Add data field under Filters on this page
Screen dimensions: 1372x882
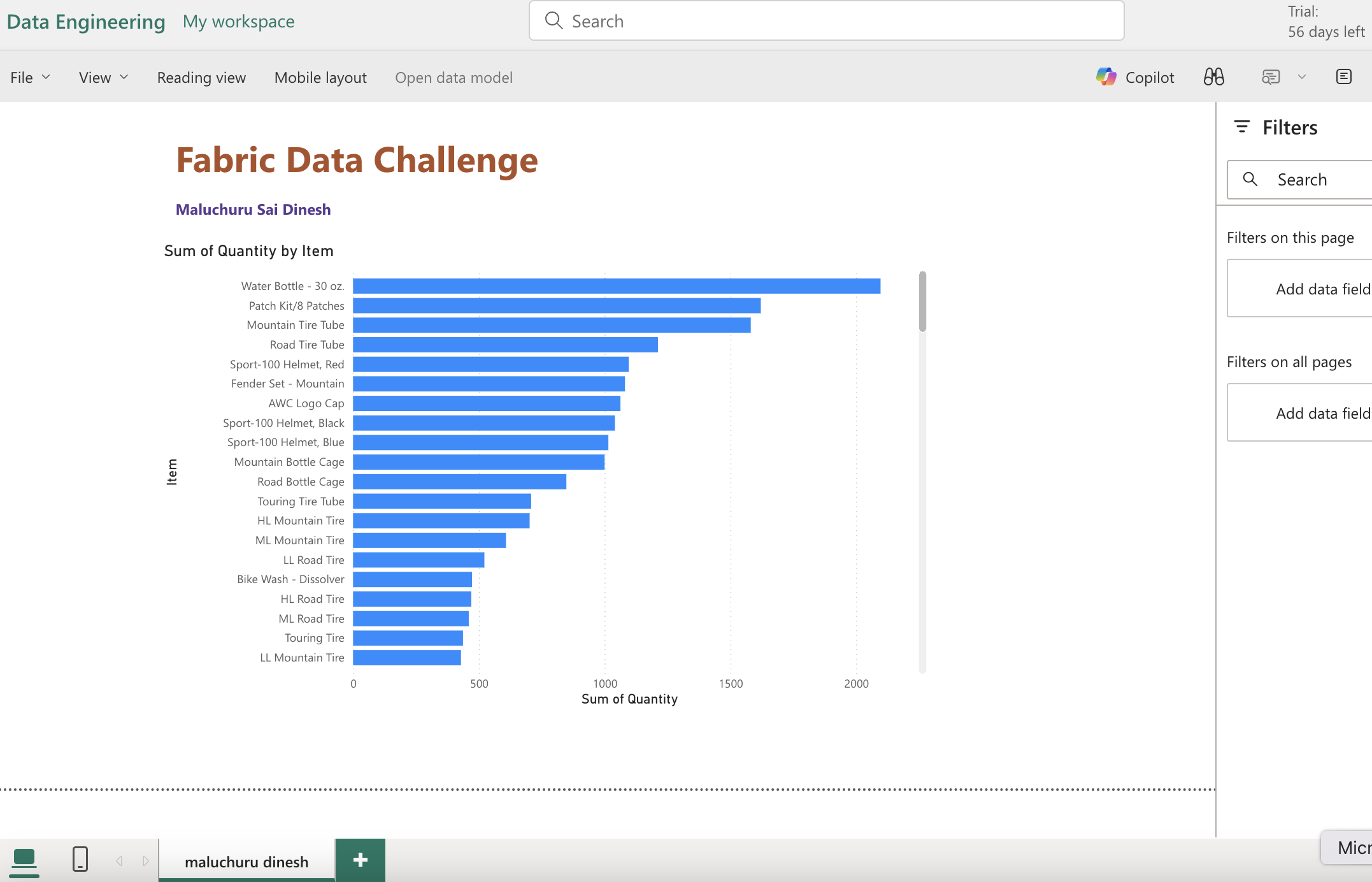click(1299, 289)
